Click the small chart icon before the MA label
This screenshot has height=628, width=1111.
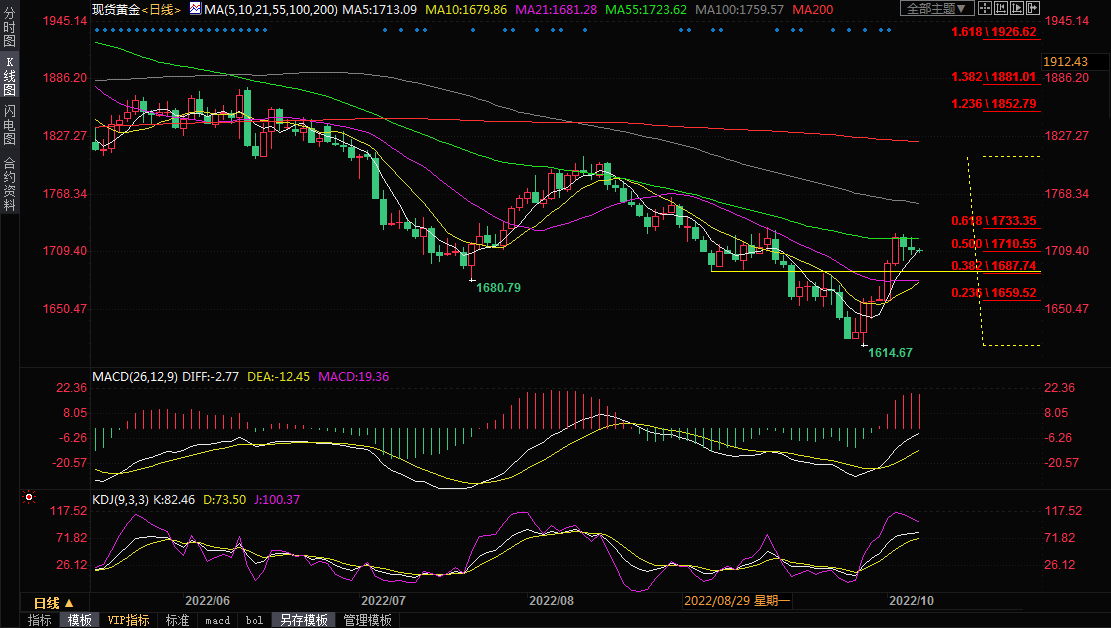(194, 9)
